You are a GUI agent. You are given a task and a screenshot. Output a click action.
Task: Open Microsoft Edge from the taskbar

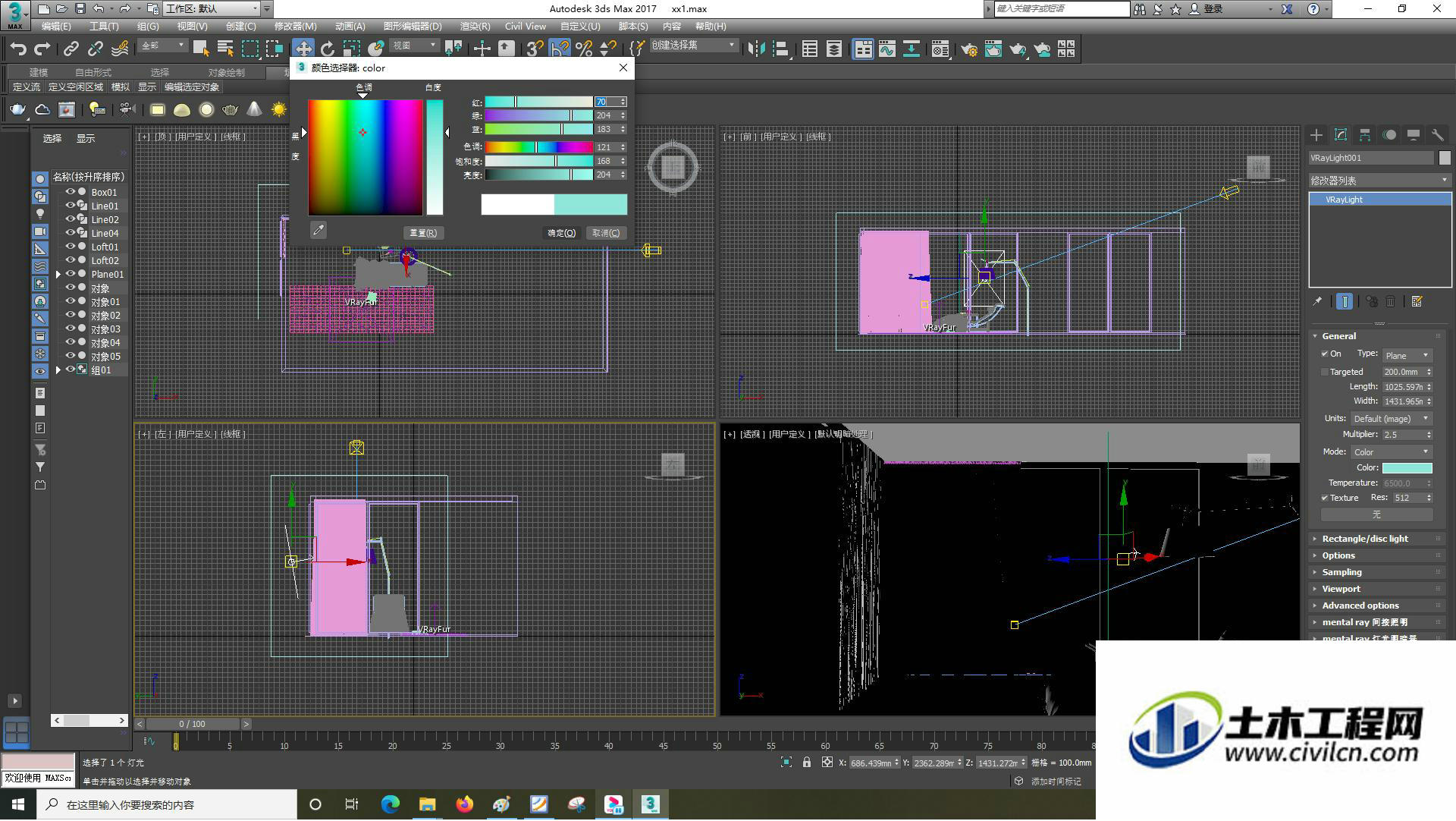coord(390,804)
